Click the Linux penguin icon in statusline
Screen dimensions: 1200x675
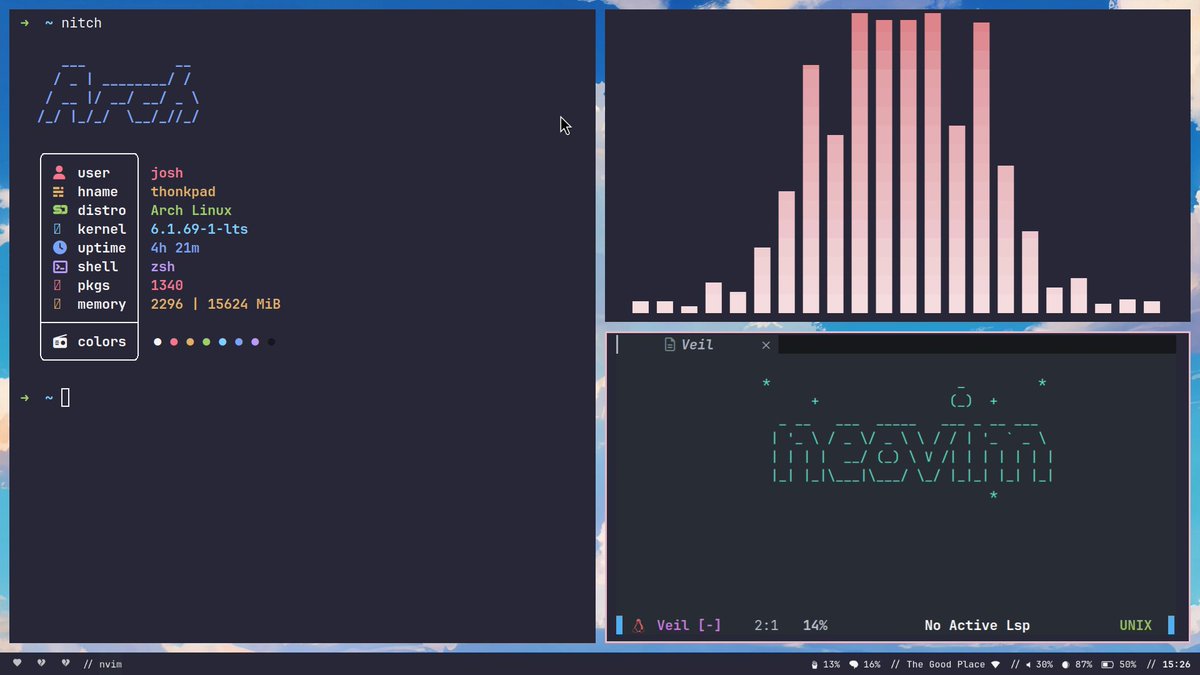638,625
